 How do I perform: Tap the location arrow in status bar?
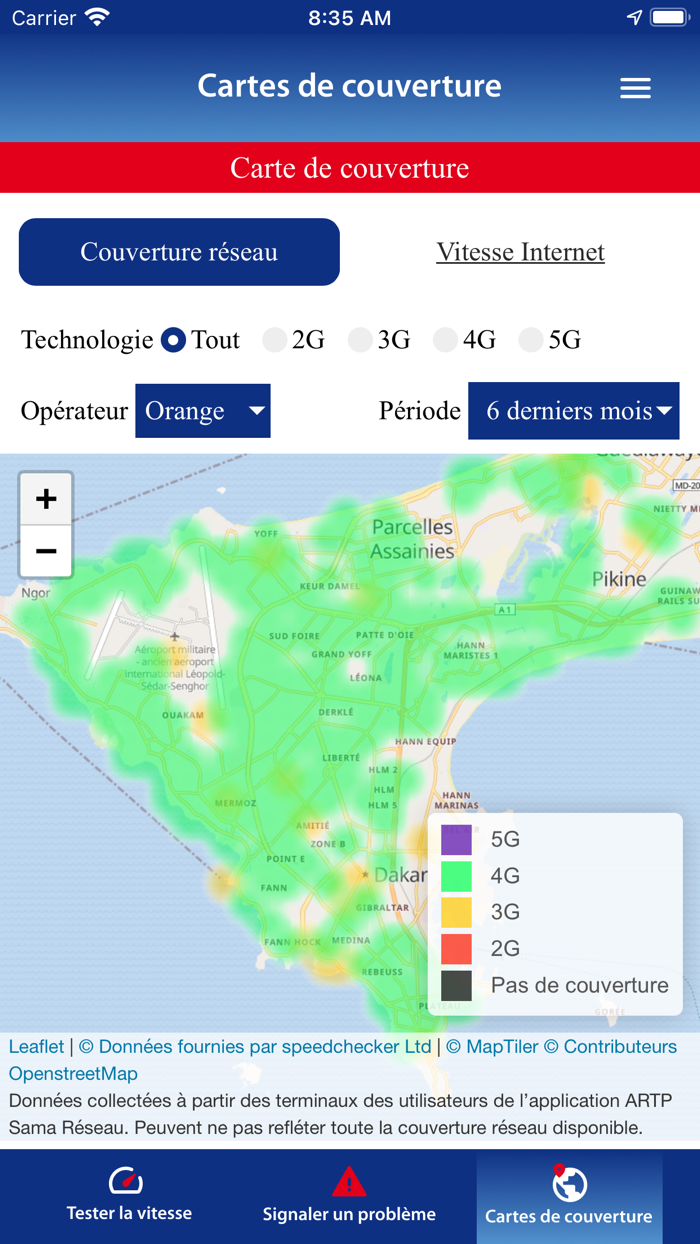pyautogui.click(x=634, y=18)
